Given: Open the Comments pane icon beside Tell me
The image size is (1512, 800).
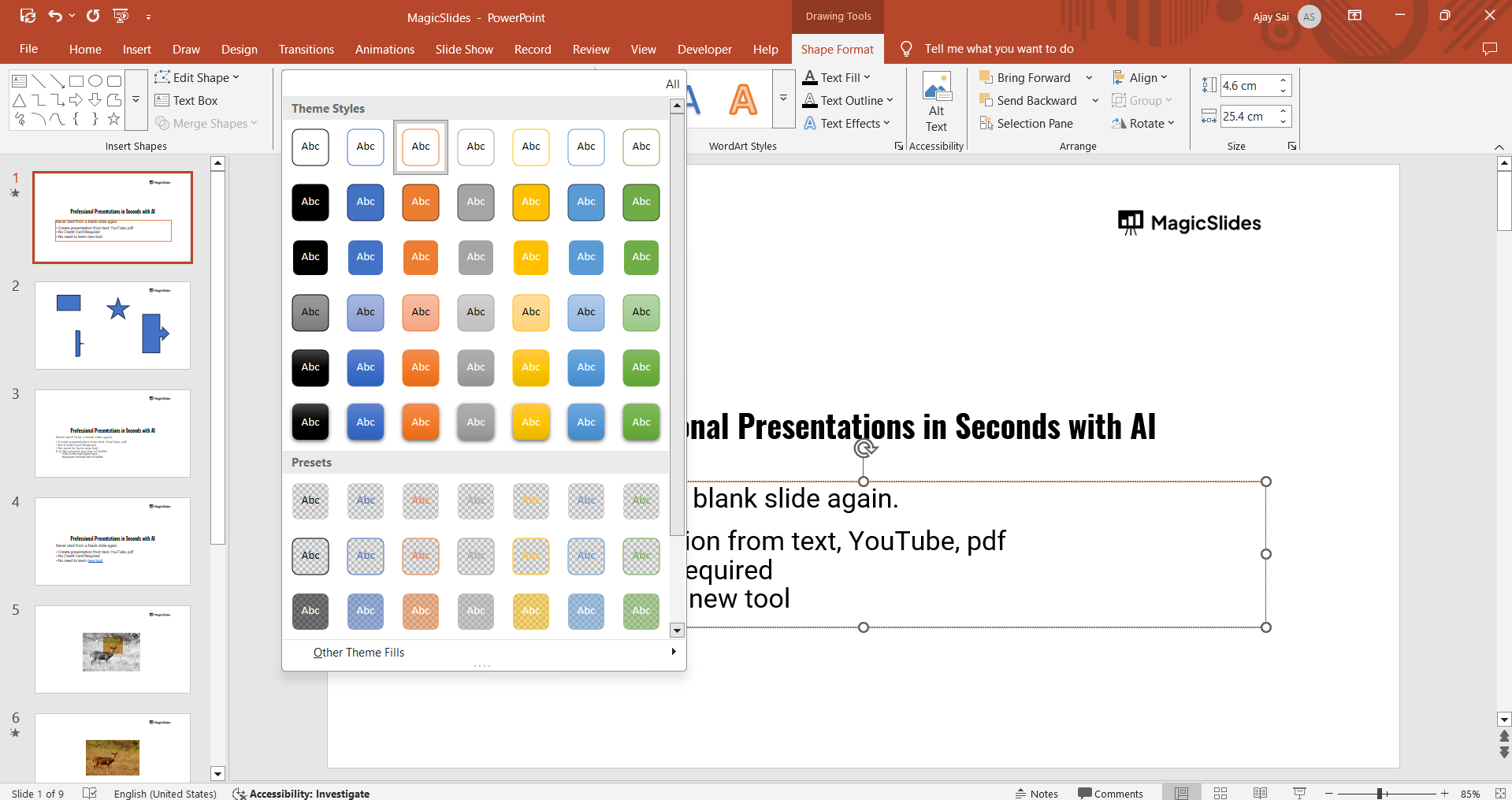Looking at the screenshot, I should tap(1489, 49).
